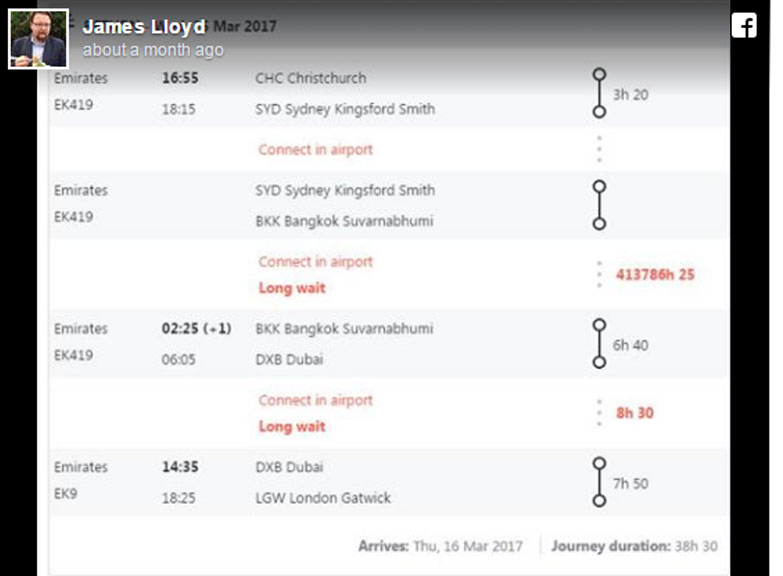This screenshot has height=576, width=783.
Task: Click the Dubai to Gatwick route line icon
Action: pos(599,482)
